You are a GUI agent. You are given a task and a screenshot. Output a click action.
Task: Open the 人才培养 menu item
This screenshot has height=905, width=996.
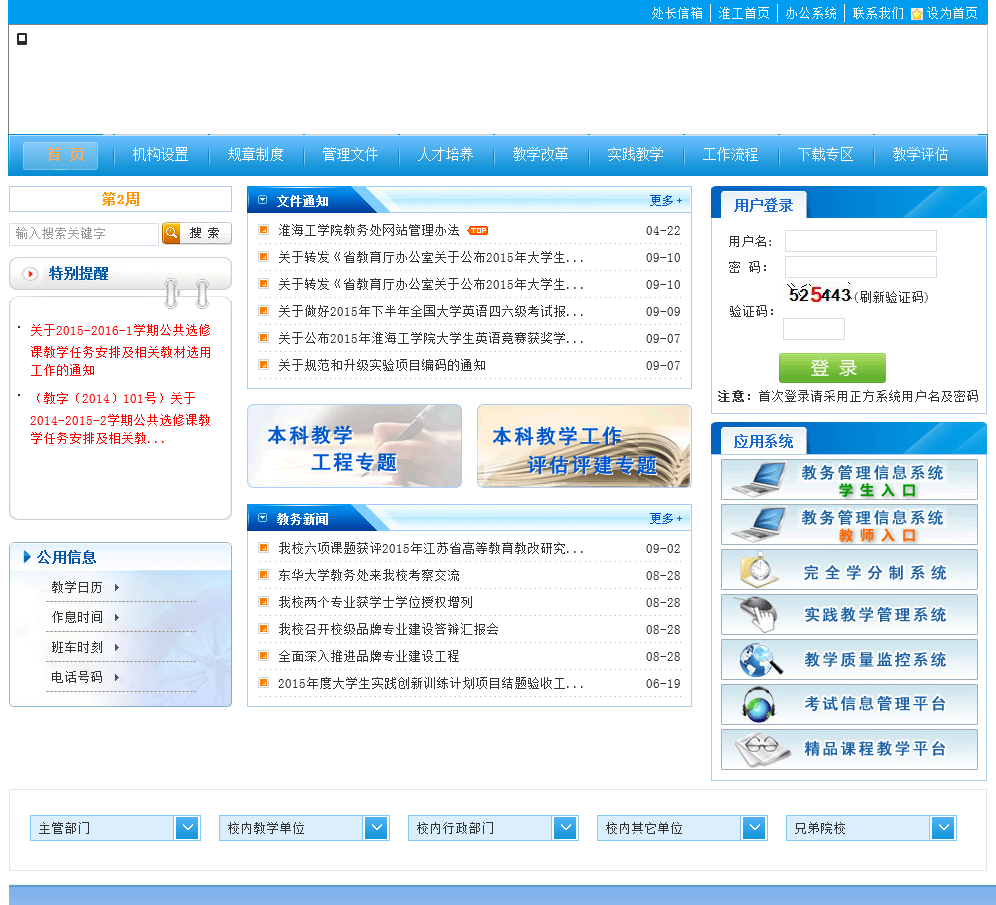(445, 154)
